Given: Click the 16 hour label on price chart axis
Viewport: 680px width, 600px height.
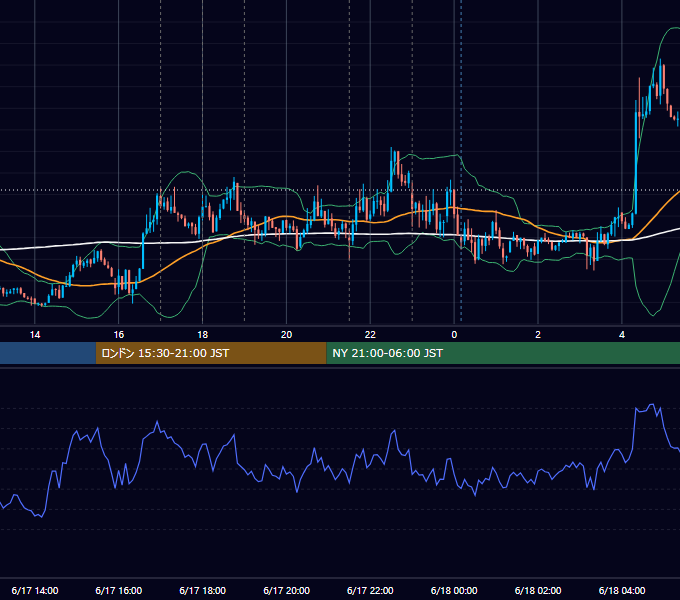Looking at the screenshot, I should point(119,335).
